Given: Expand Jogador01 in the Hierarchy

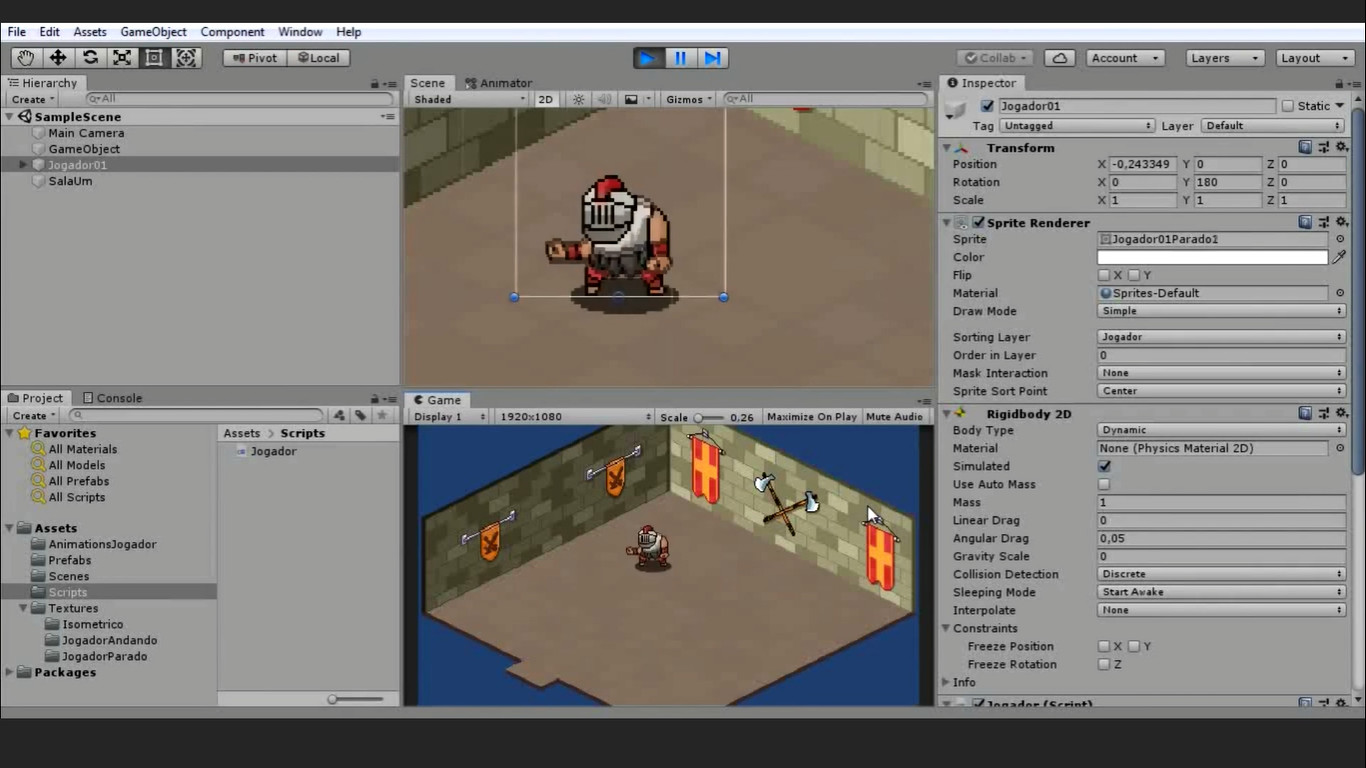Looking at the screenshot, I should tap(23, 165).
